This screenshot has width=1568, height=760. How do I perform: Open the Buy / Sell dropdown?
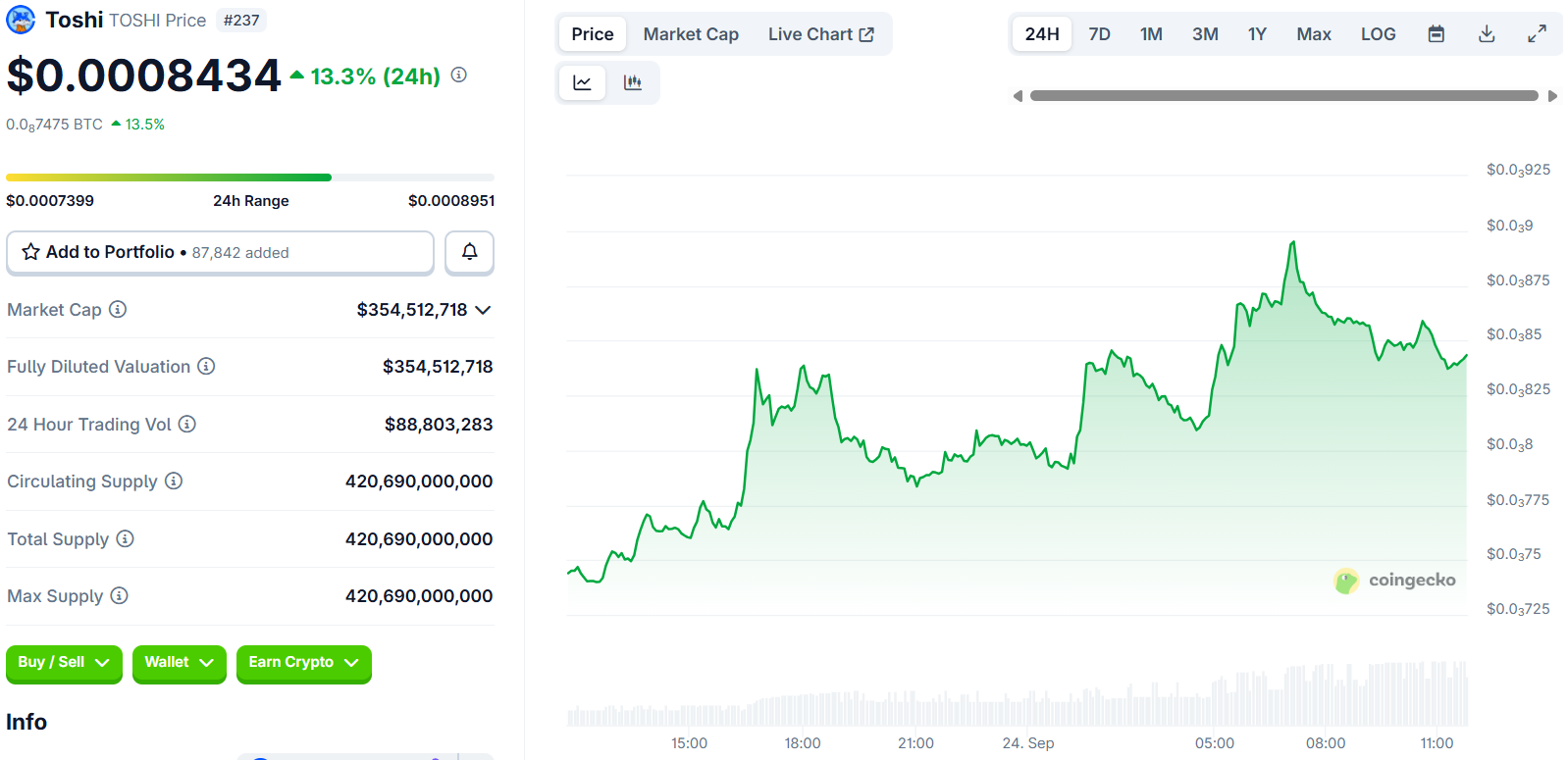tap(64, 663)
